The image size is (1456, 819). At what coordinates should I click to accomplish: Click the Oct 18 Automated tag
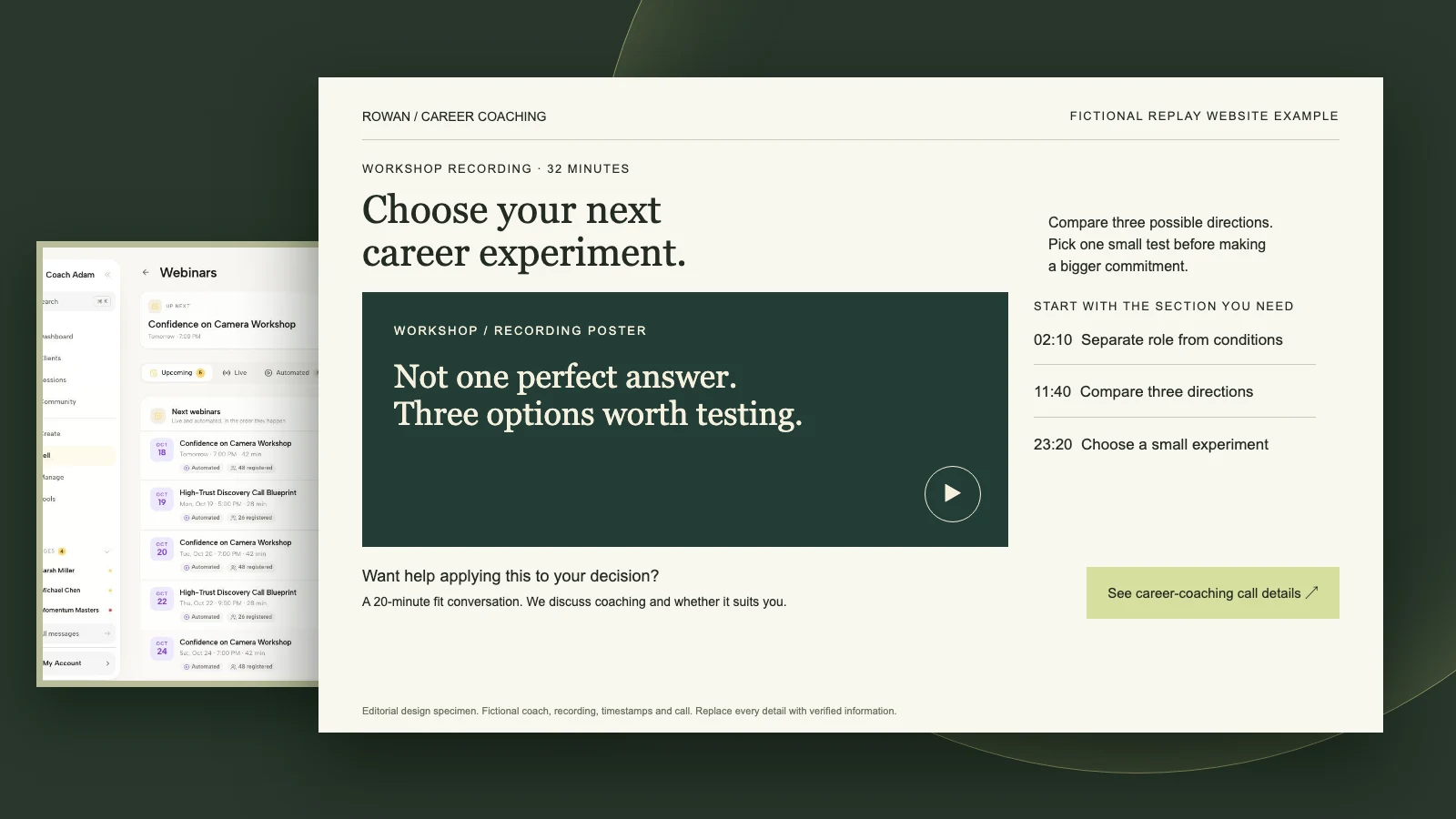201,468
